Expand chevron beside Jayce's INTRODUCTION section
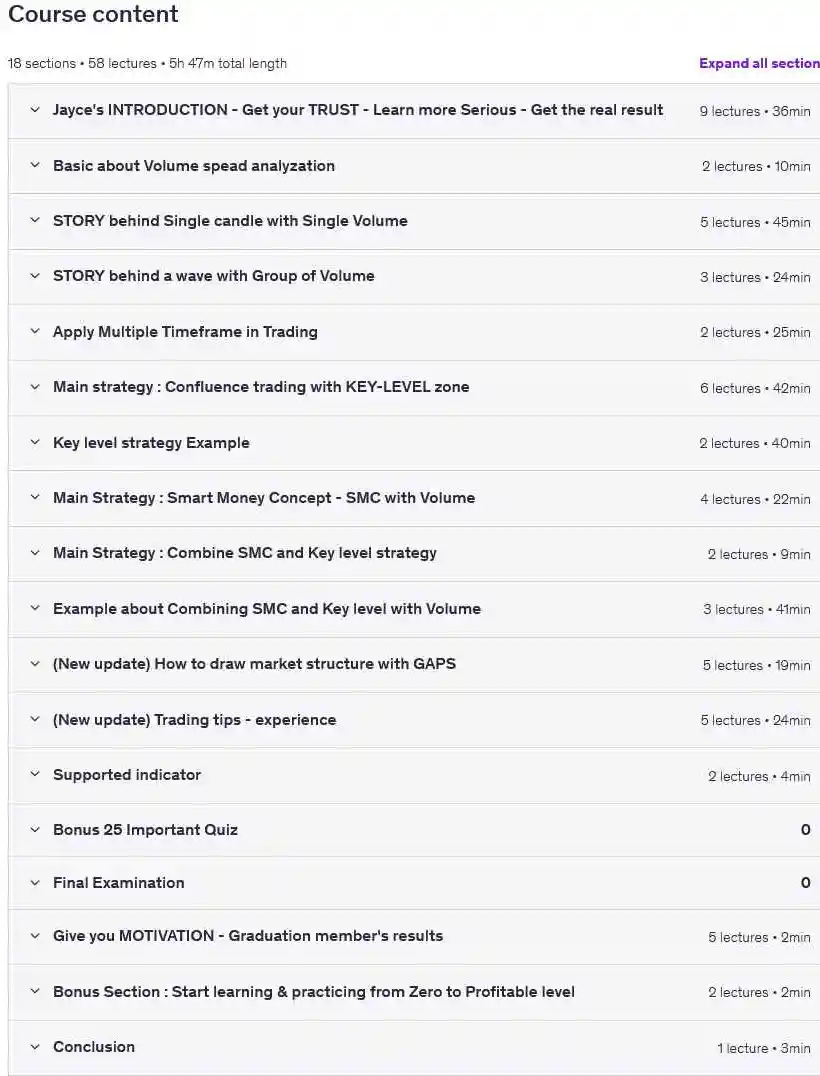The image size is (820, 1076). tap(35, 110)
